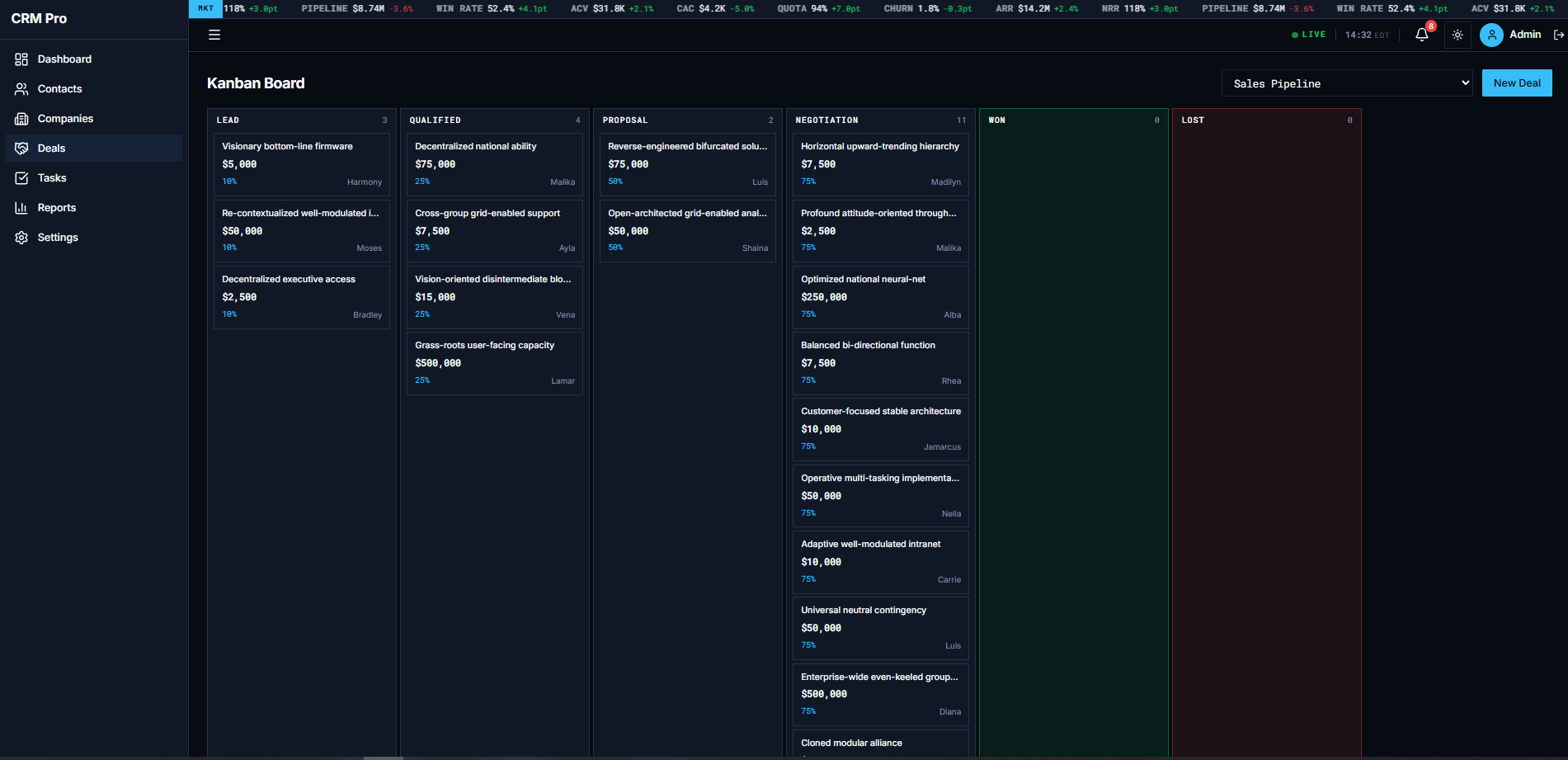This screenshot has height=760, width=1568.
Task: Open Decentralized national ability deal
Action: click(x=495, y=164)
